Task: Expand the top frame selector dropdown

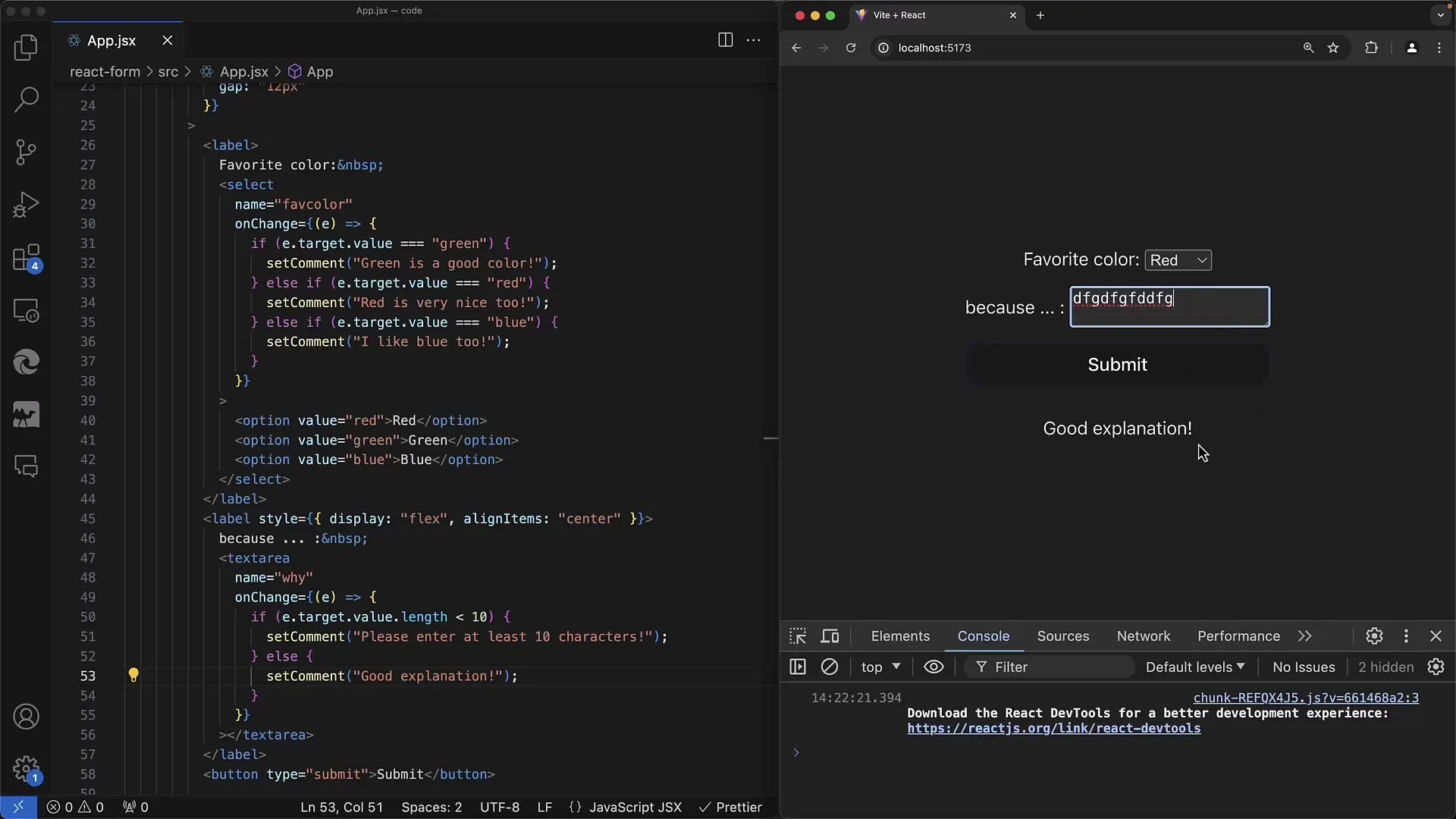Action: [x=879, y=666]
